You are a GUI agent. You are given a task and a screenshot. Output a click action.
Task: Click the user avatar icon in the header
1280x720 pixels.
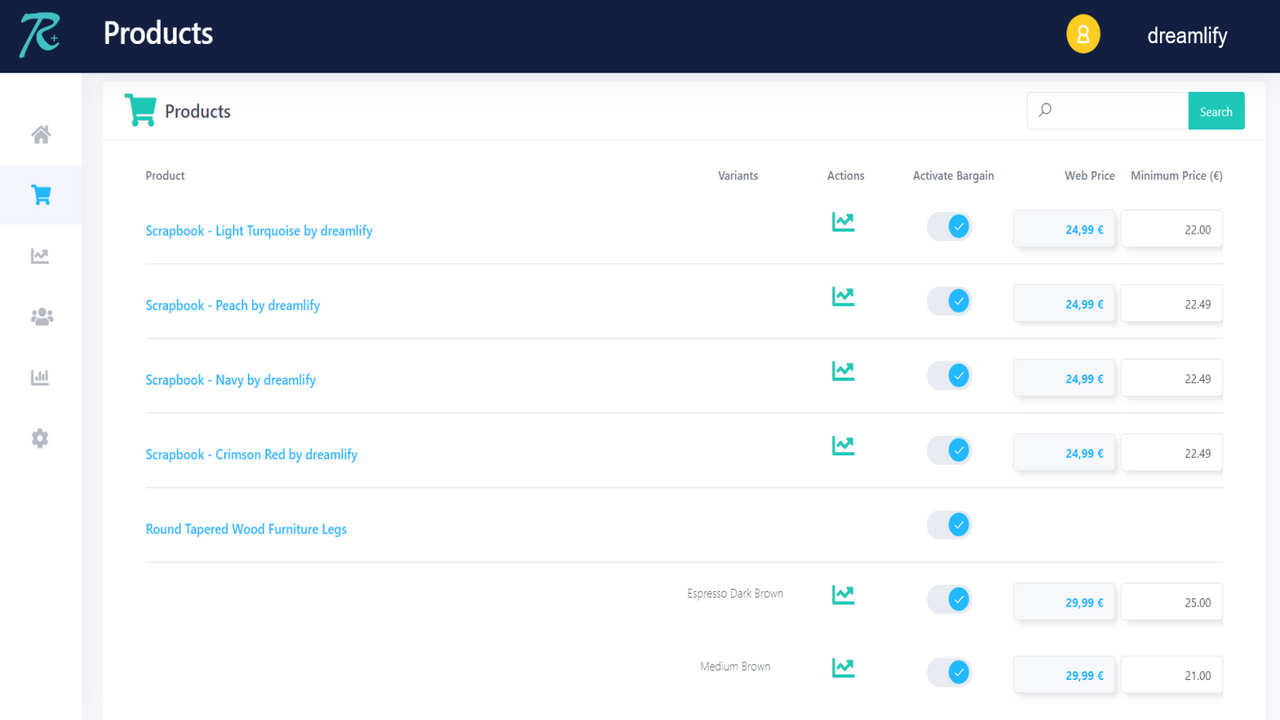click(x=1082, y=33)
